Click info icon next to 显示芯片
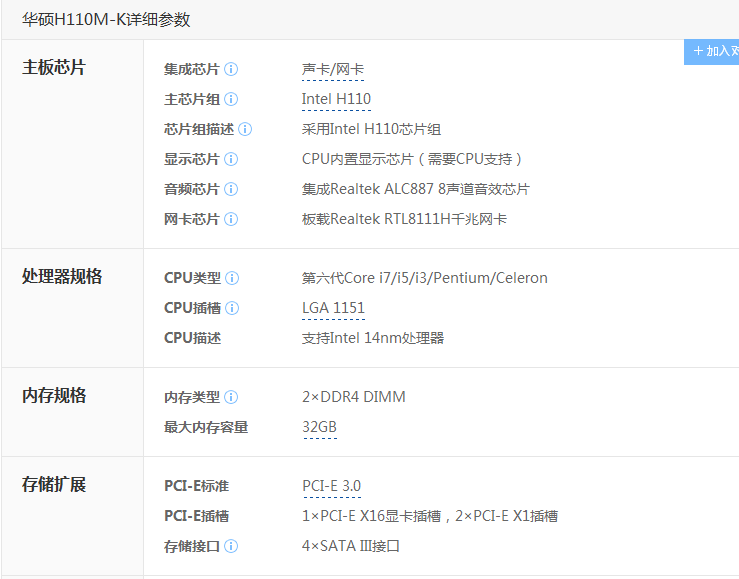The height and width of the screenshot is (579, 739). coord(231,159)
